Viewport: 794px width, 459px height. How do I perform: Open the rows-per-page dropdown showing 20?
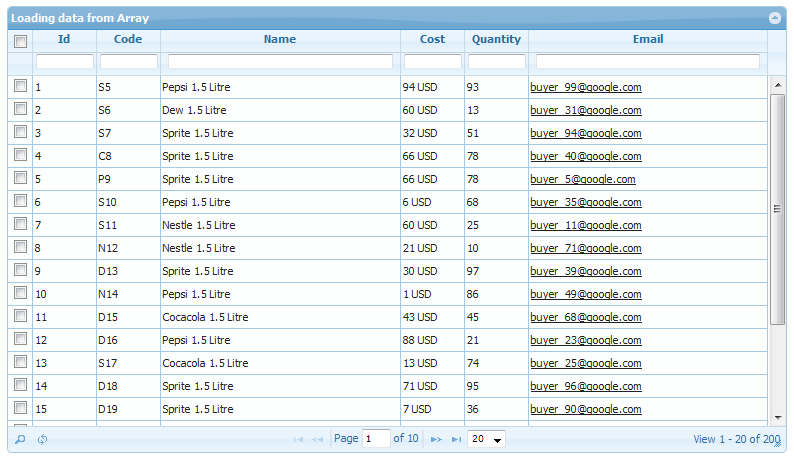pos(486,439)
